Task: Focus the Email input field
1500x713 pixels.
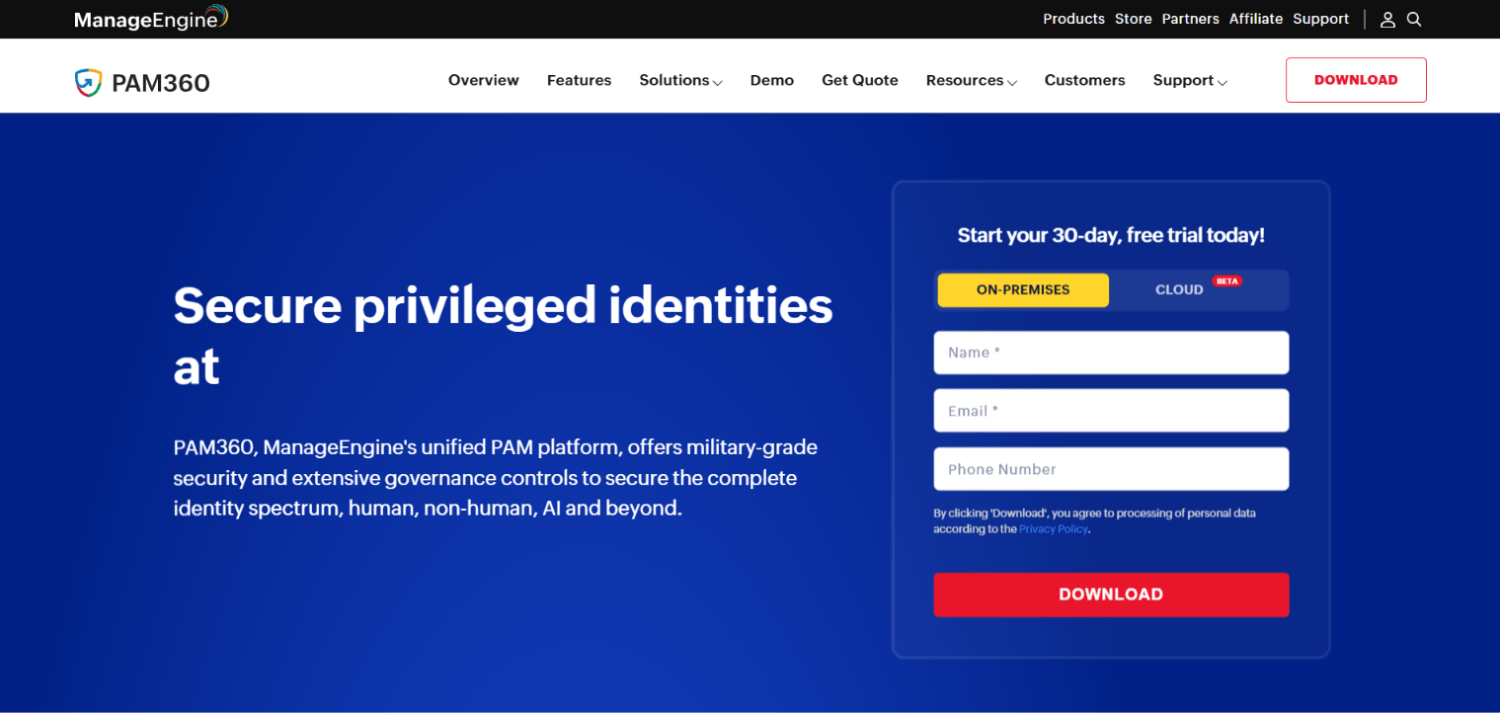Action: click(1111, 411)
